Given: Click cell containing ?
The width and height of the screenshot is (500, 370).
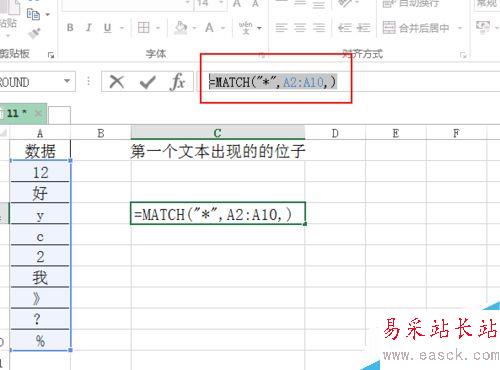Looking at the screenshot, I should [40, 319].
